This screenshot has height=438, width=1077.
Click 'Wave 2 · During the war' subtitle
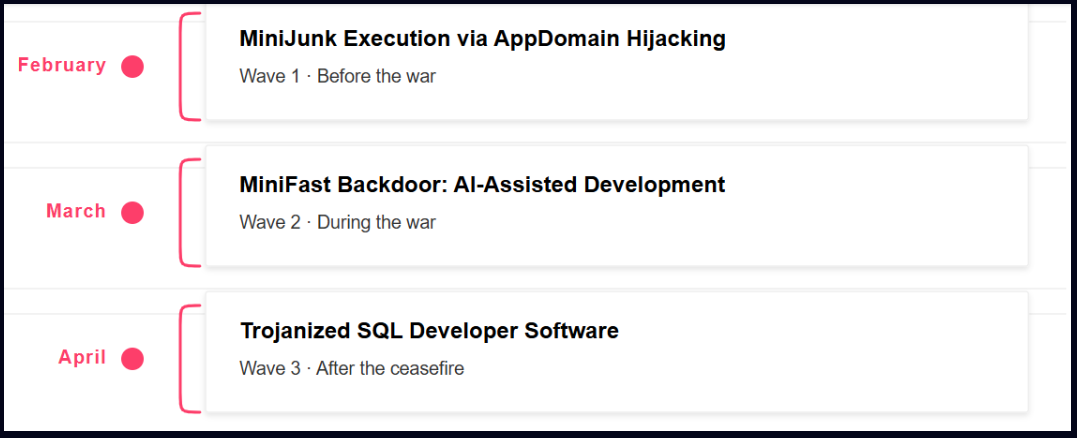[x=337, y=222]
